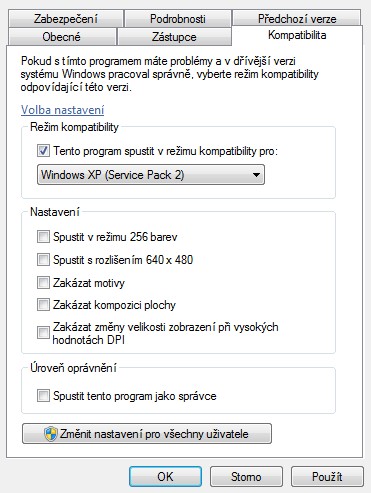Switch to the Zástupce tab
Image resolution: width=371 pixels, height=493 pixels.
pos(174,36)
